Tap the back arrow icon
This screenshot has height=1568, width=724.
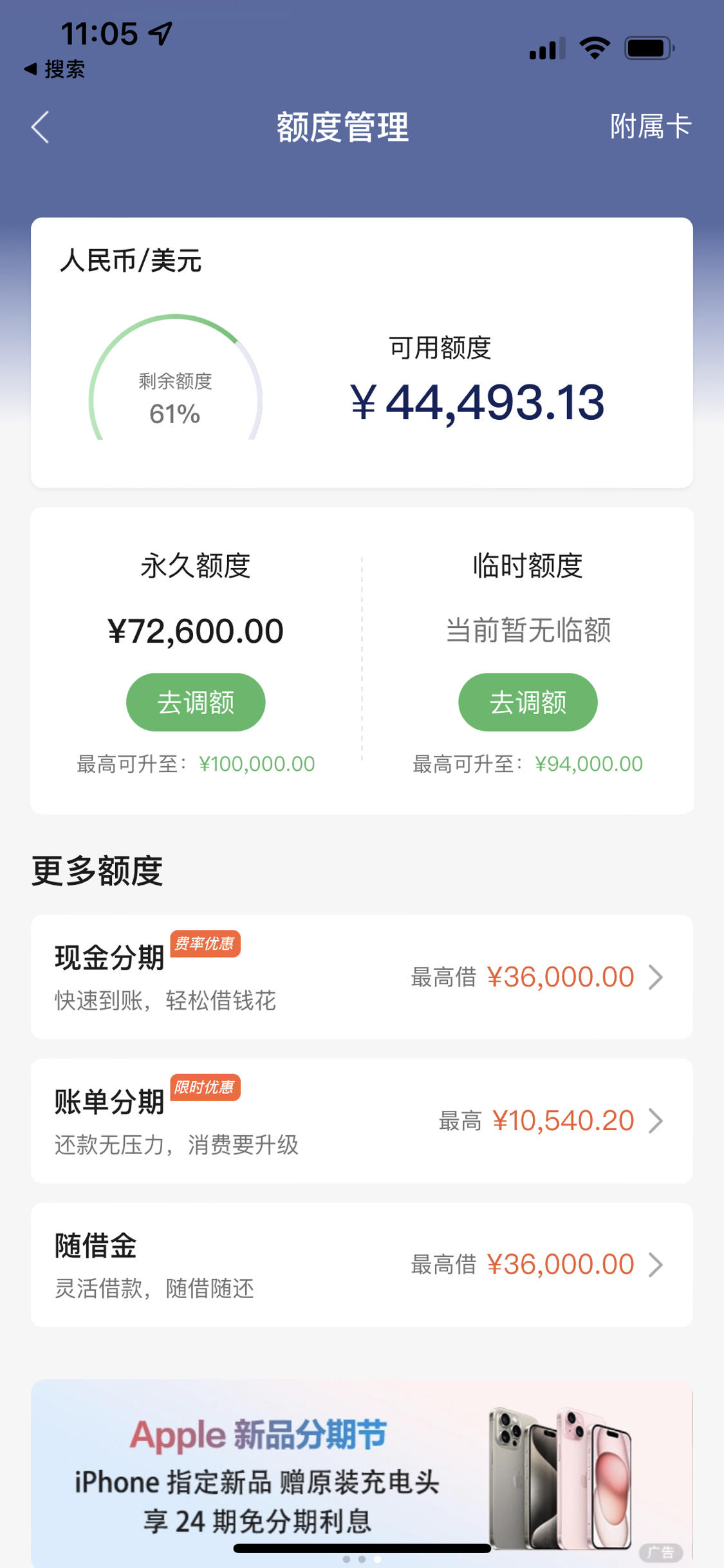pyautogui.click(x=40, y=127)
